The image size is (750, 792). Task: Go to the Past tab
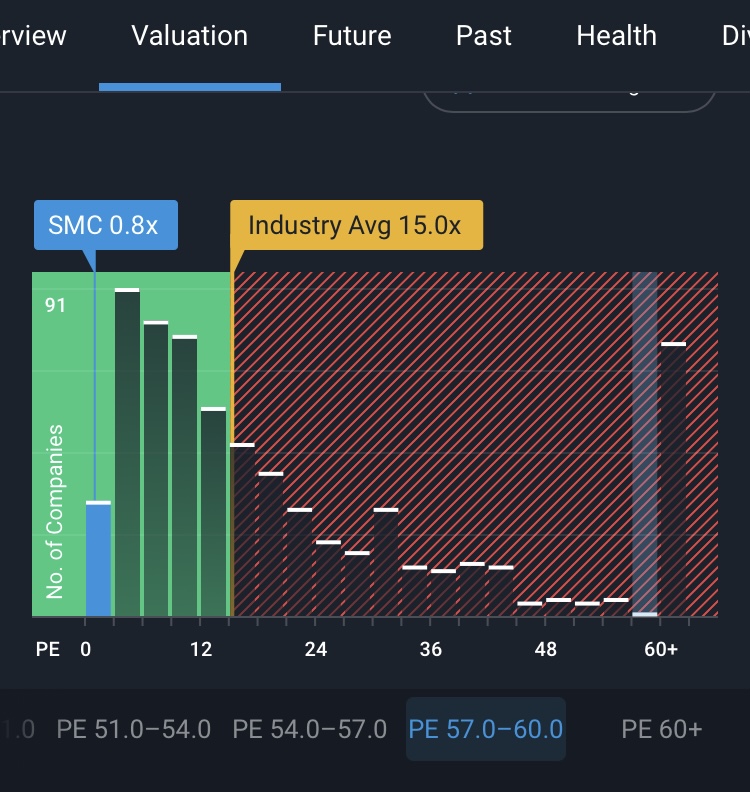click(x=484, y=37)
